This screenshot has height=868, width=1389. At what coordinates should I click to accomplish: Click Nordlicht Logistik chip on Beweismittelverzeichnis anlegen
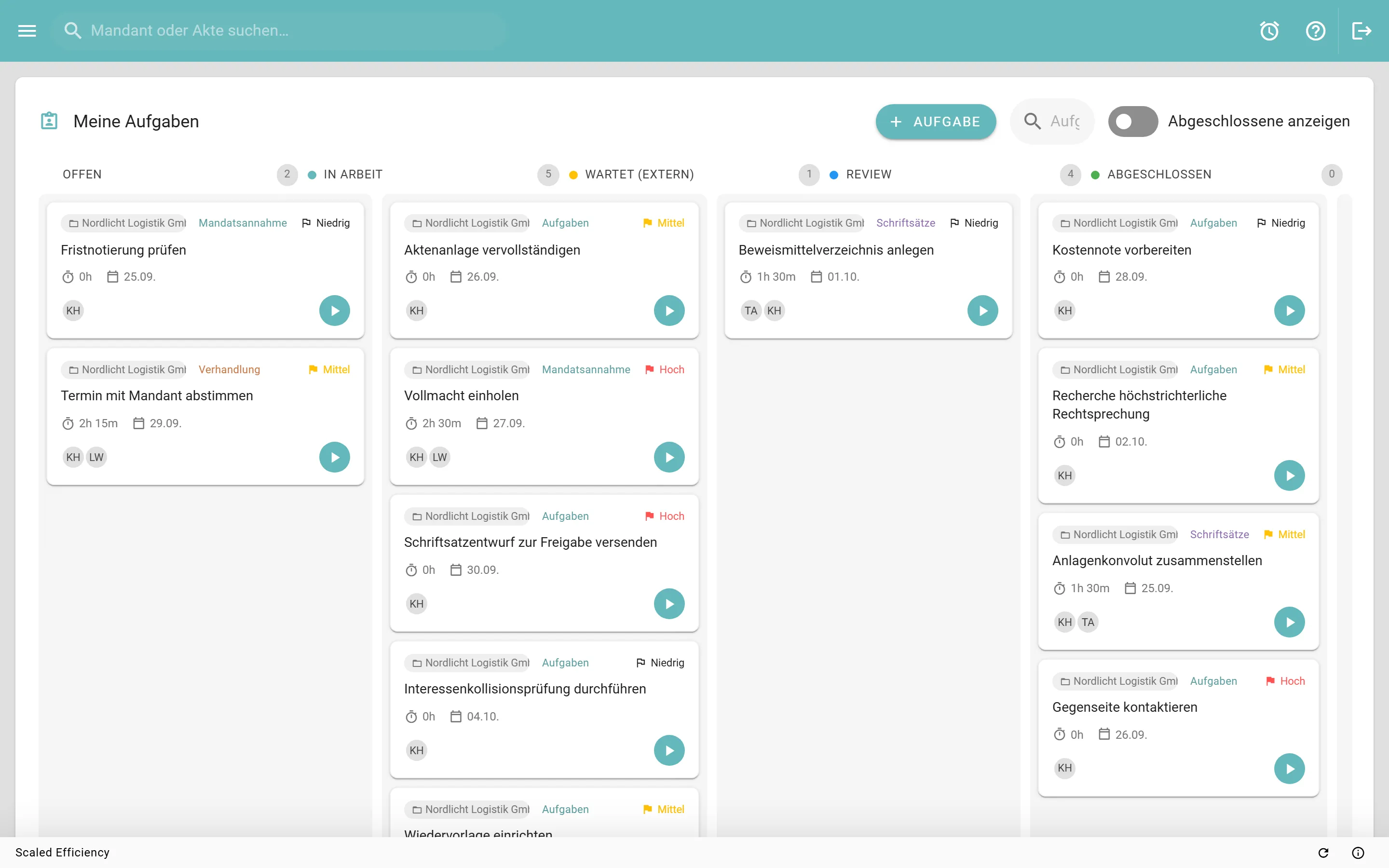click(802, 223)
